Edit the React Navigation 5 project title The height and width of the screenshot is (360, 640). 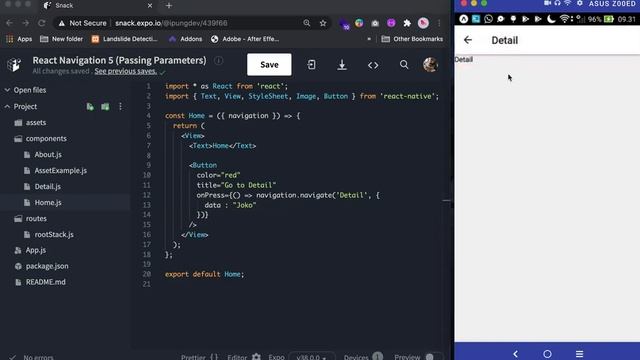pyautogui.click(x=119, y=60)
